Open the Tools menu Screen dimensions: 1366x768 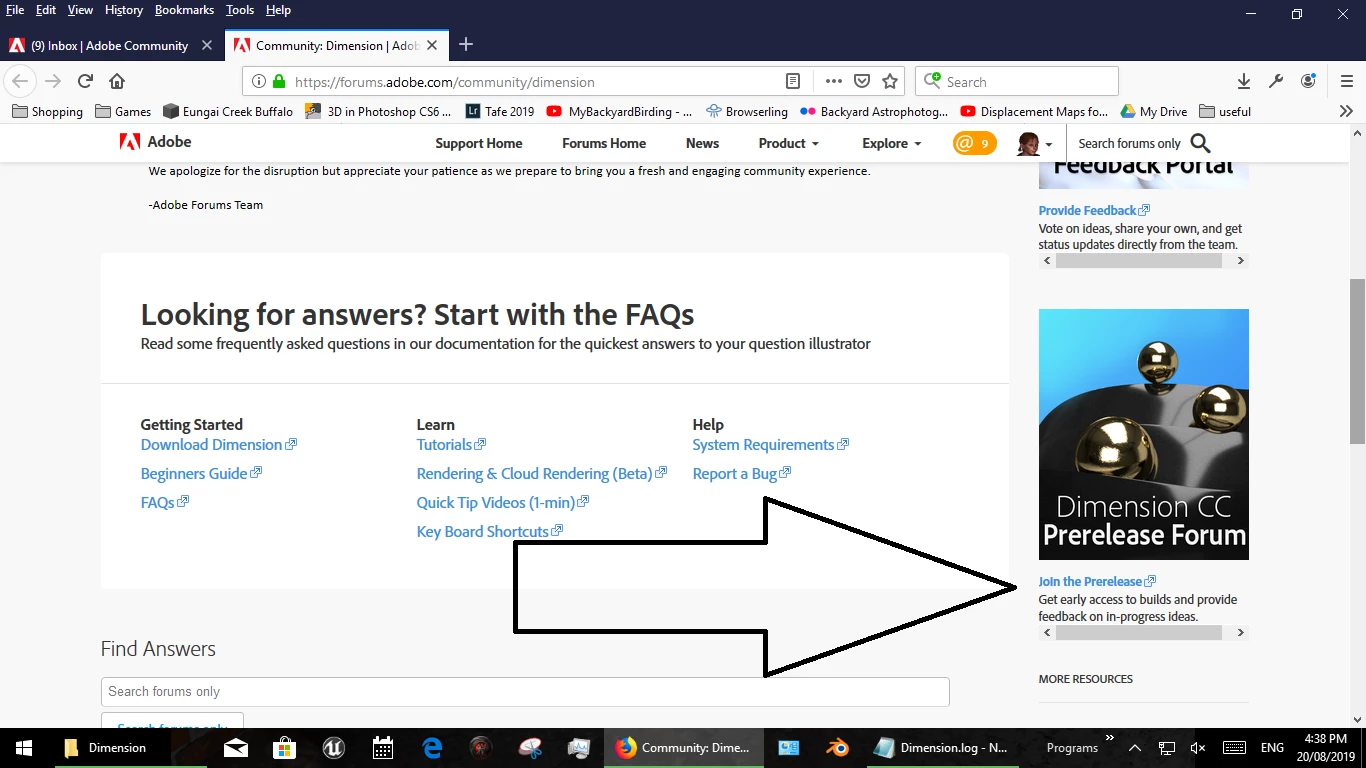240,10
